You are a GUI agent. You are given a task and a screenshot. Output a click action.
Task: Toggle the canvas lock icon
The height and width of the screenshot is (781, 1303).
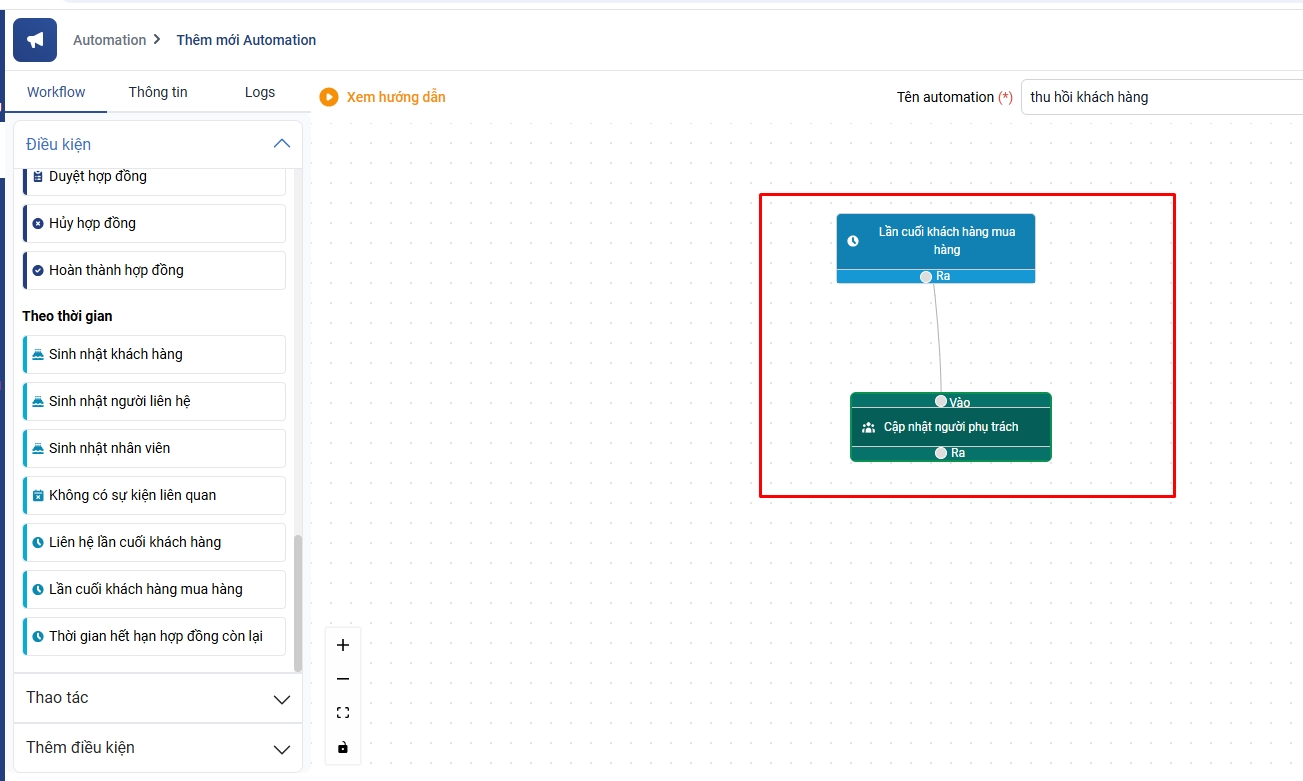(x=343, y=747)
